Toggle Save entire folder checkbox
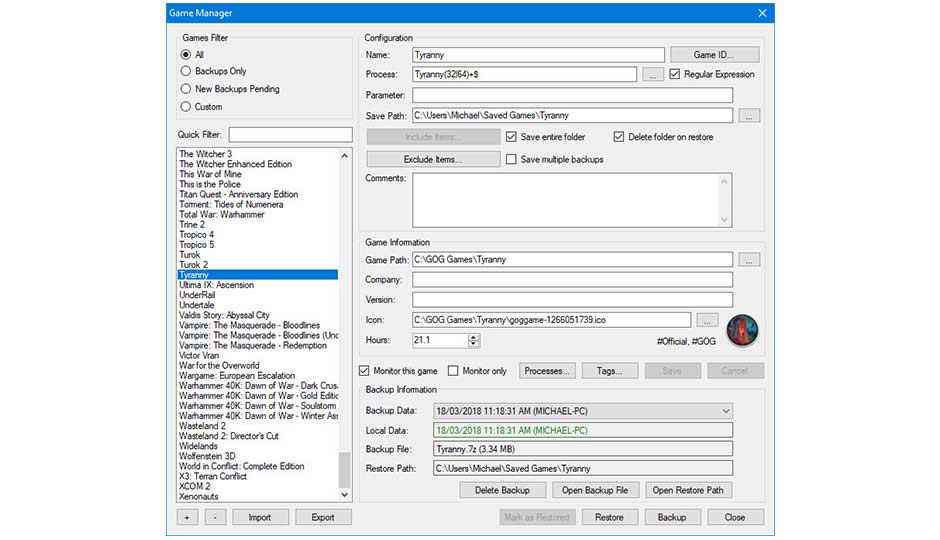The height and width of the screenshot is (540, 940). [x=511, y=137]
